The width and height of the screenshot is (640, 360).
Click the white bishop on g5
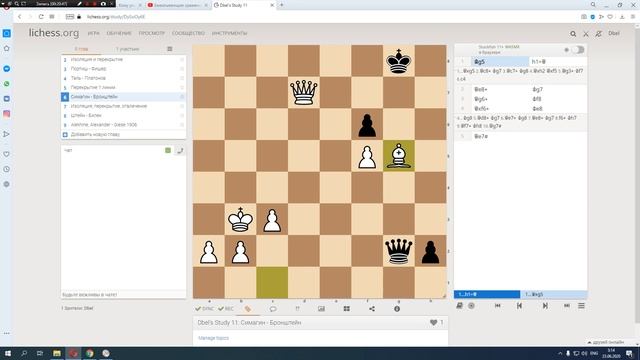[399, 156]
